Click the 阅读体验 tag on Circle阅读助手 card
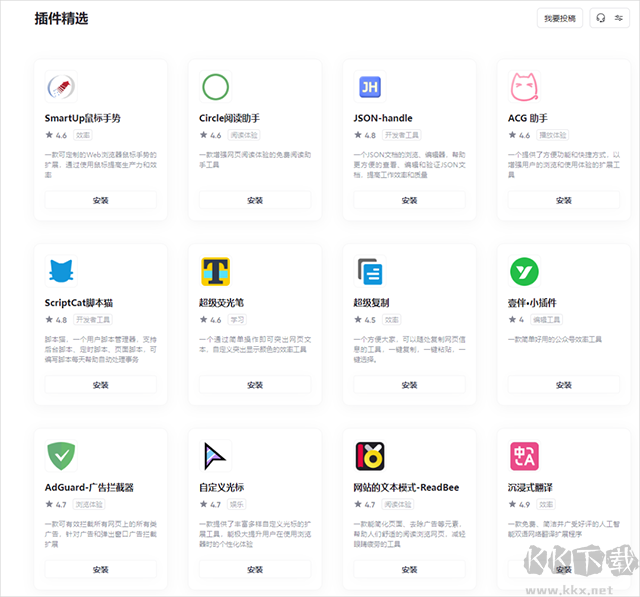 pyautogui.click(x=244, y=135)
